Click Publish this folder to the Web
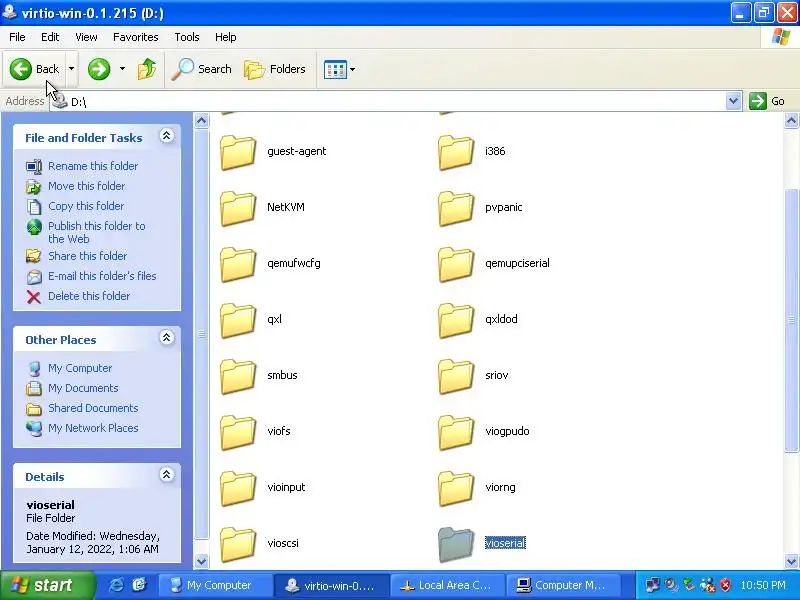The width and height of the screenshot is (800, 600). coord(96,232)
